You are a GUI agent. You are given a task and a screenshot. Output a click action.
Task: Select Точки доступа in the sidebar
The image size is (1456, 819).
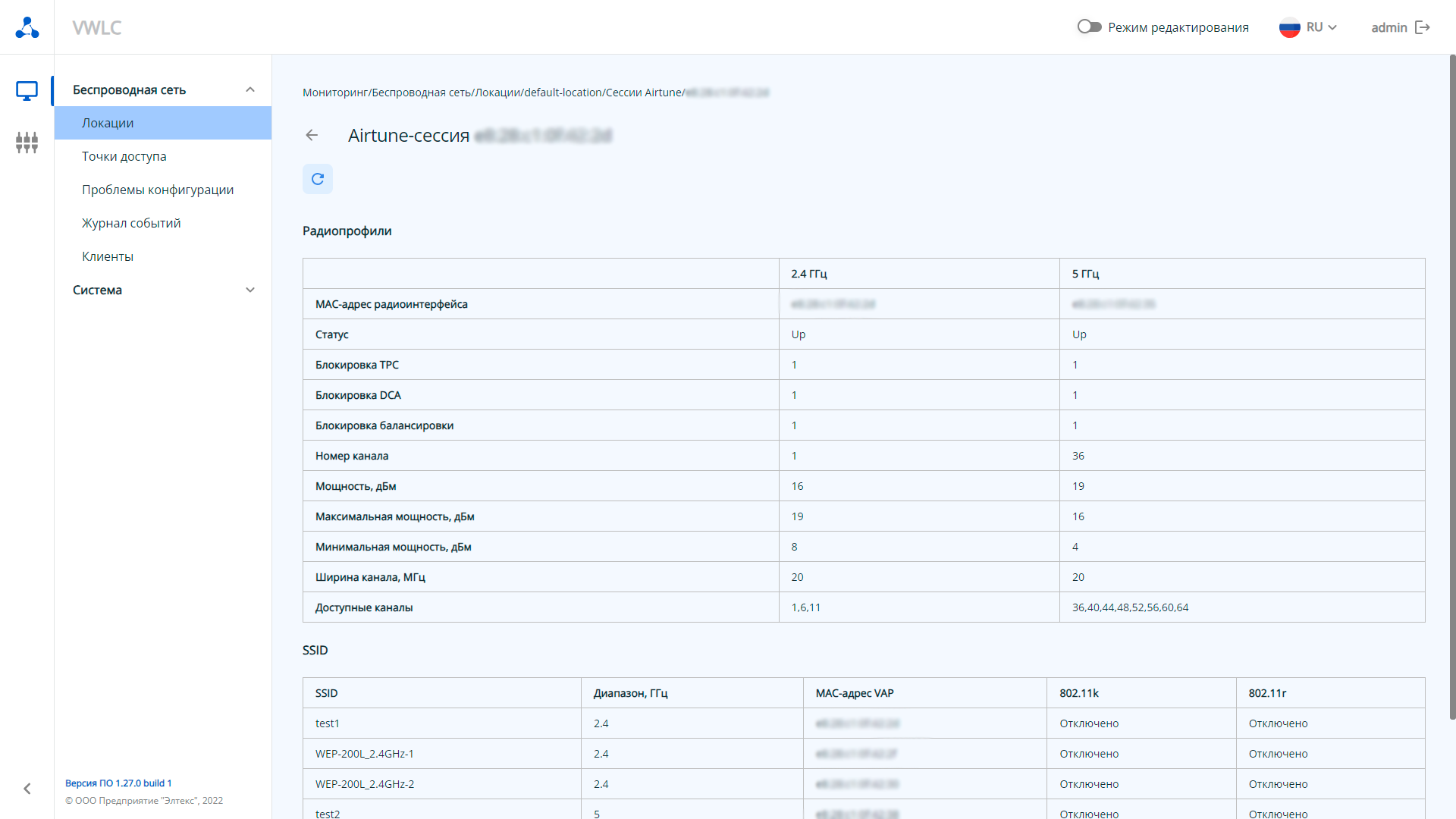click(124, 156)
